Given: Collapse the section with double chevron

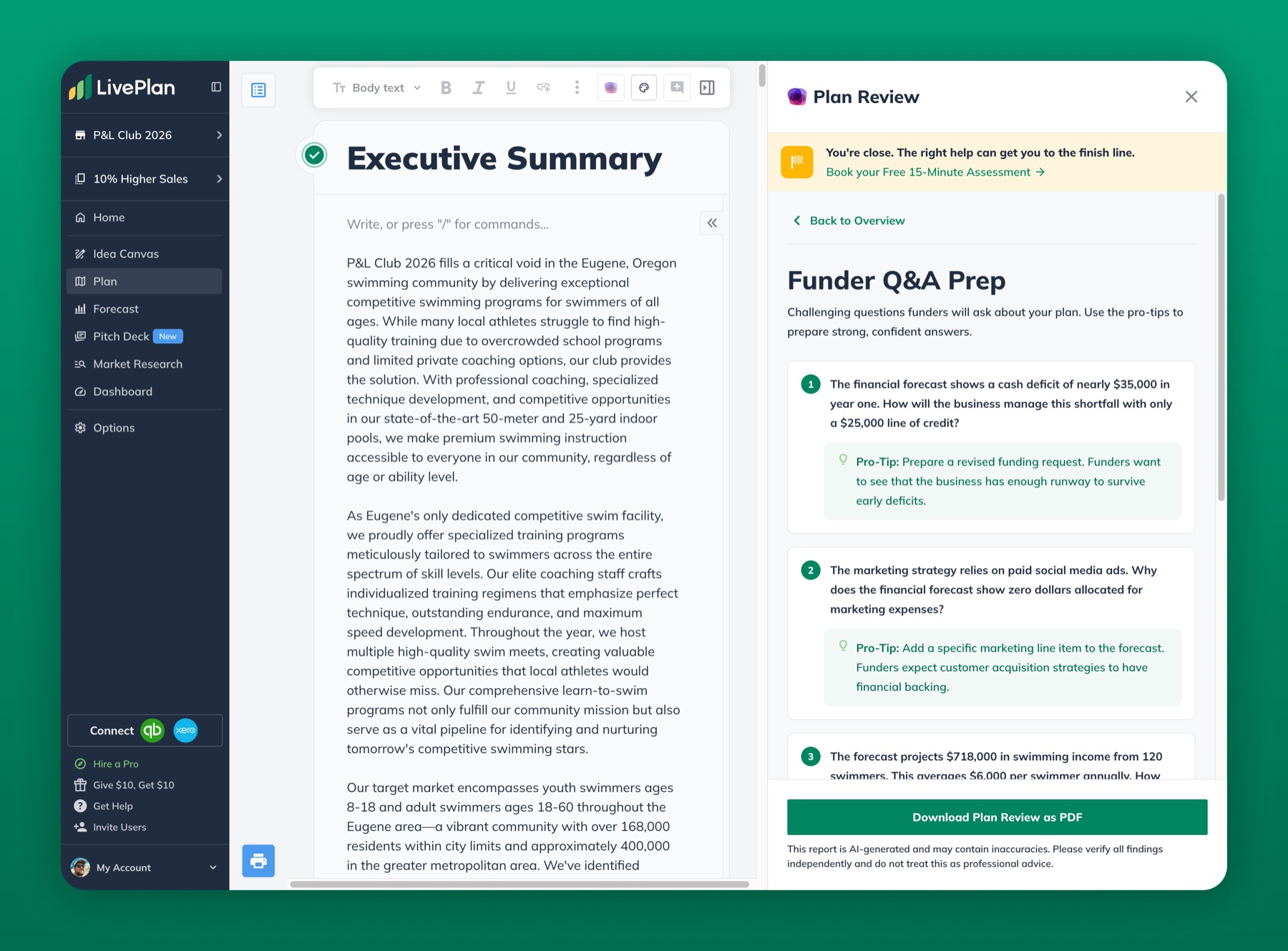Looking at the screenshot, I should 712,223.
